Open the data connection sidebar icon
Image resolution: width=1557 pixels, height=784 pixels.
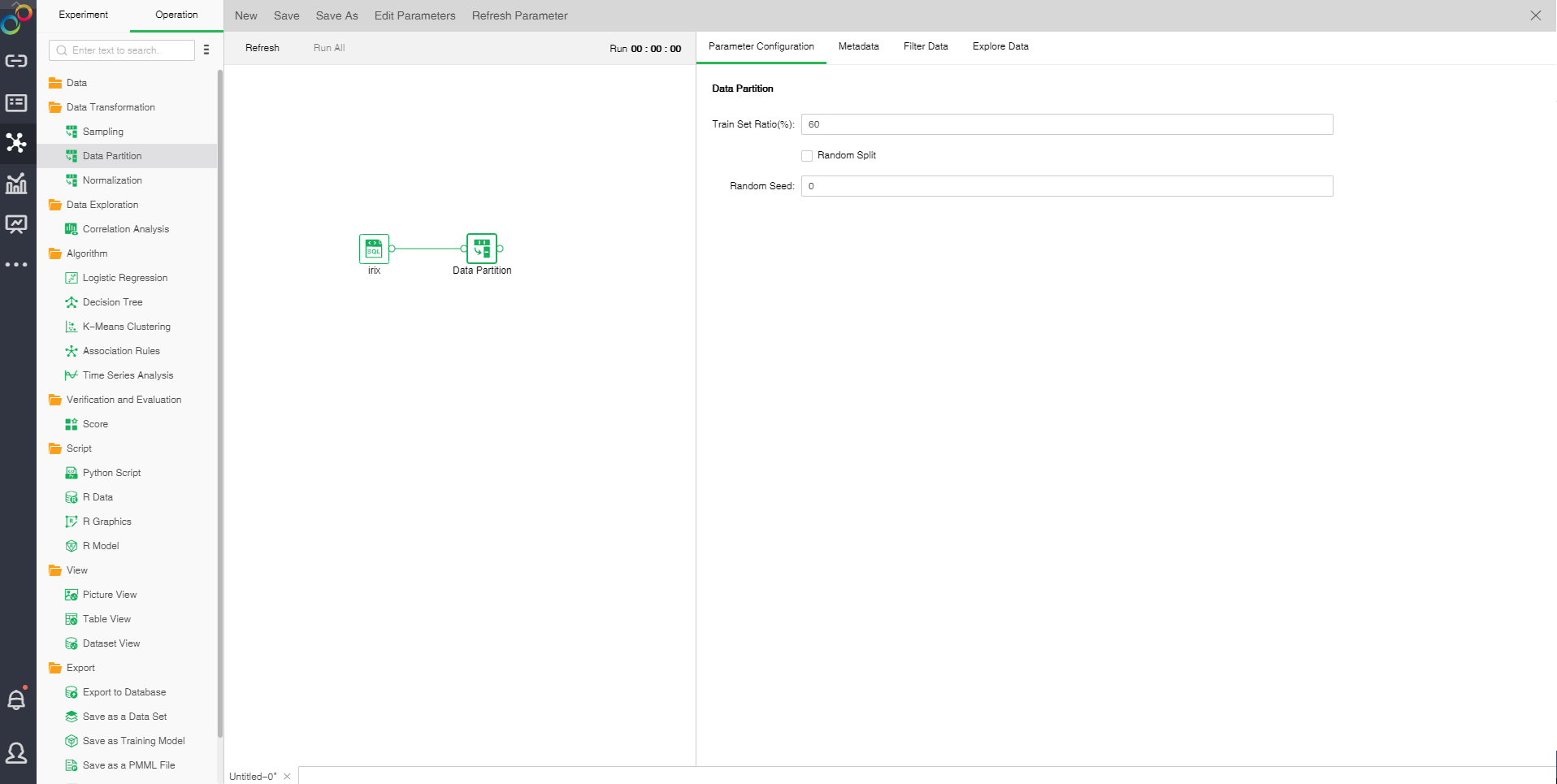(16, 61)
